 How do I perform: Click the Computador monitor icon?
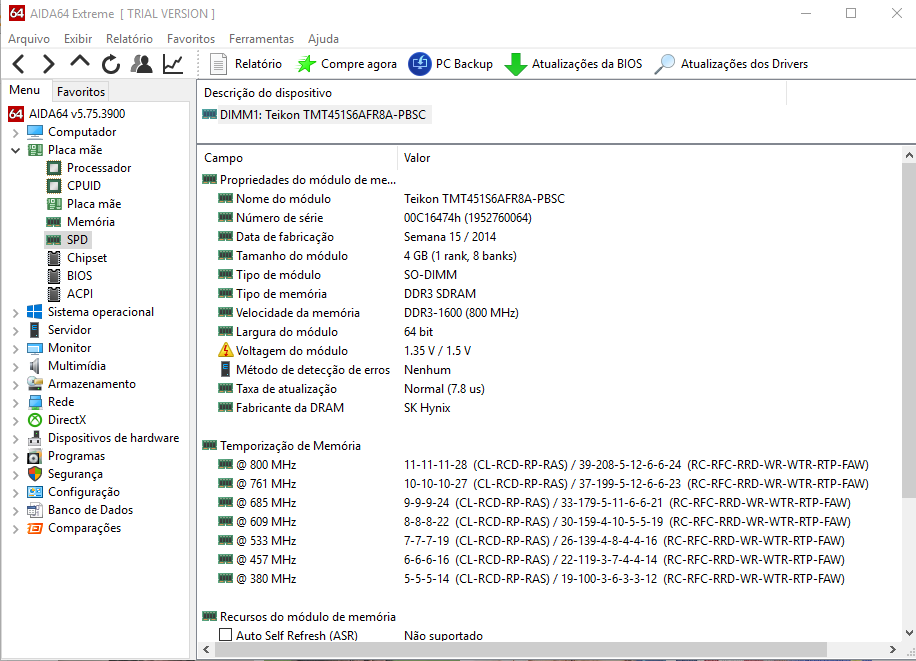[35, 131]
